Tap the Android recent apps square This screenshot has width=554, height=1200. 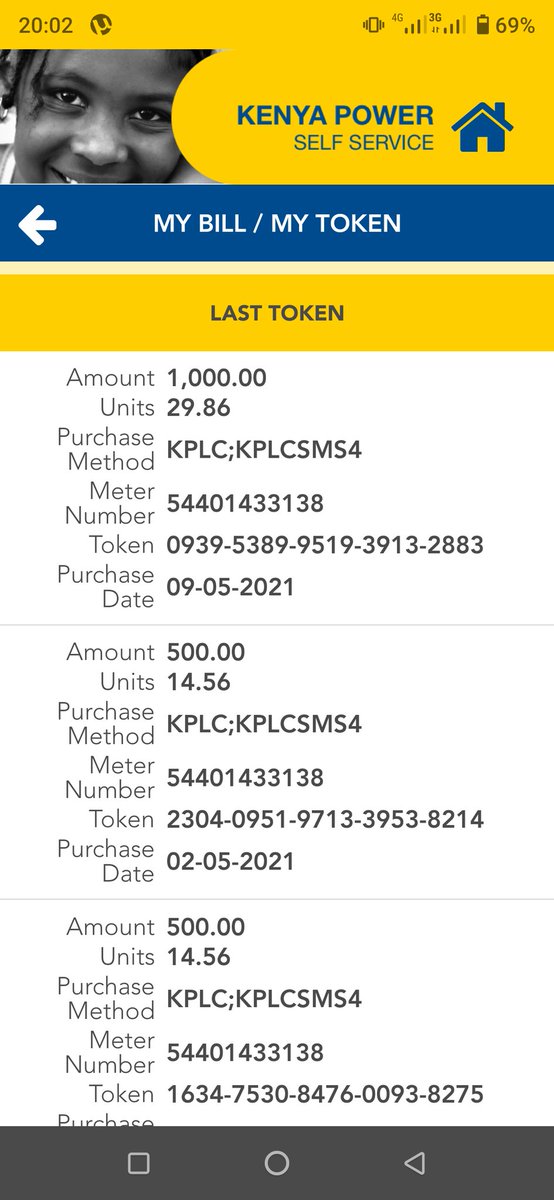(x=139, y=1162)
